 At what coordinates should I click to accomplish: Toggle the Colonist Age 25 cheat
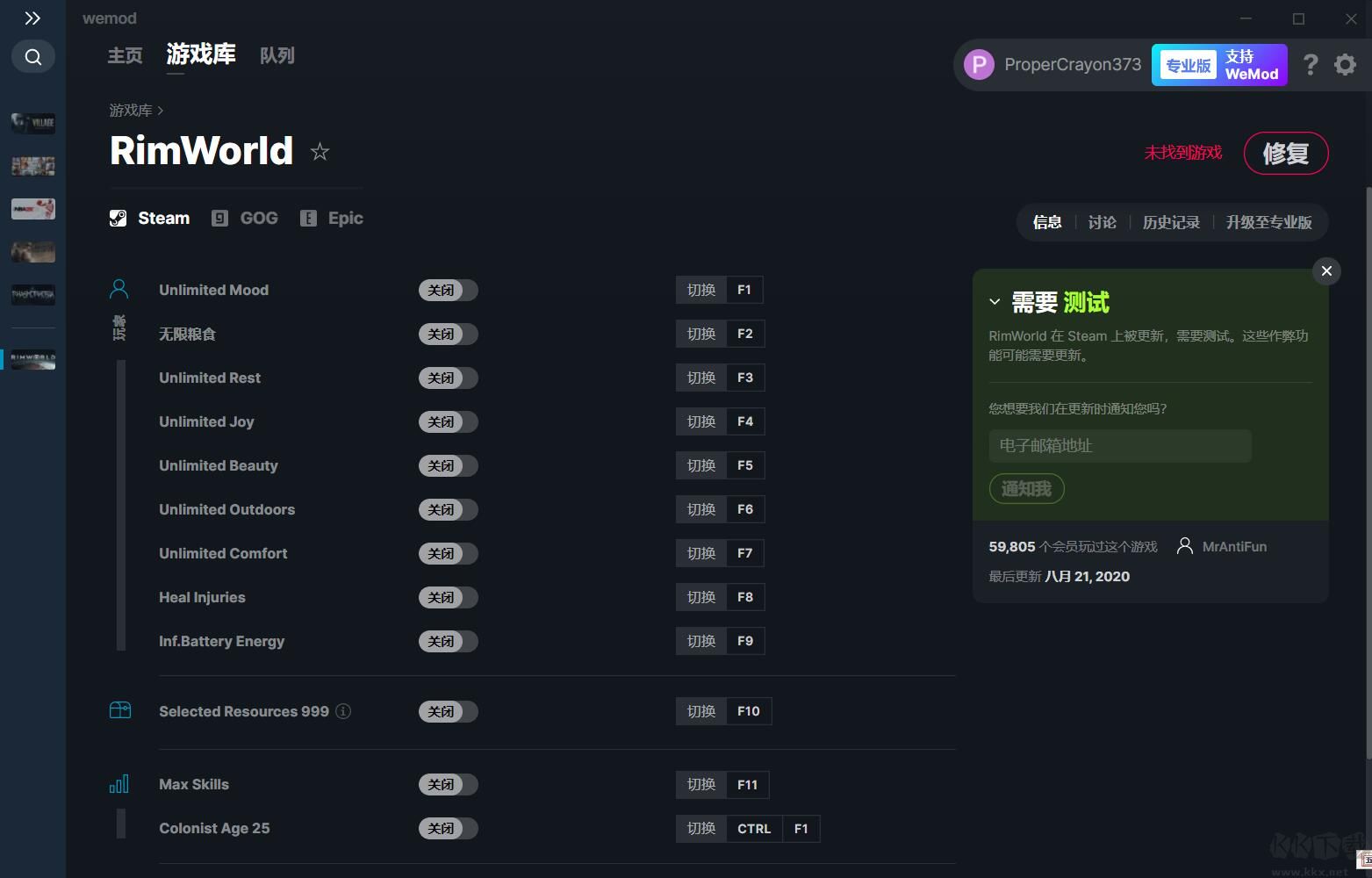click(448, 829)
